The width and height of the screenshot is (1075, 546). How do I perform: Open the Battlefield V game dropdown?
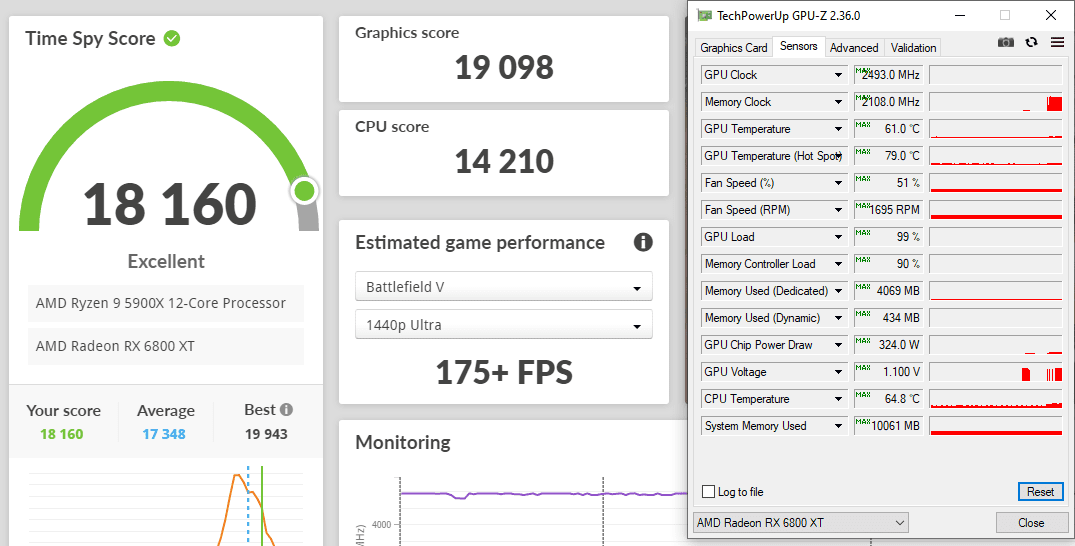[x=503, y=287]
